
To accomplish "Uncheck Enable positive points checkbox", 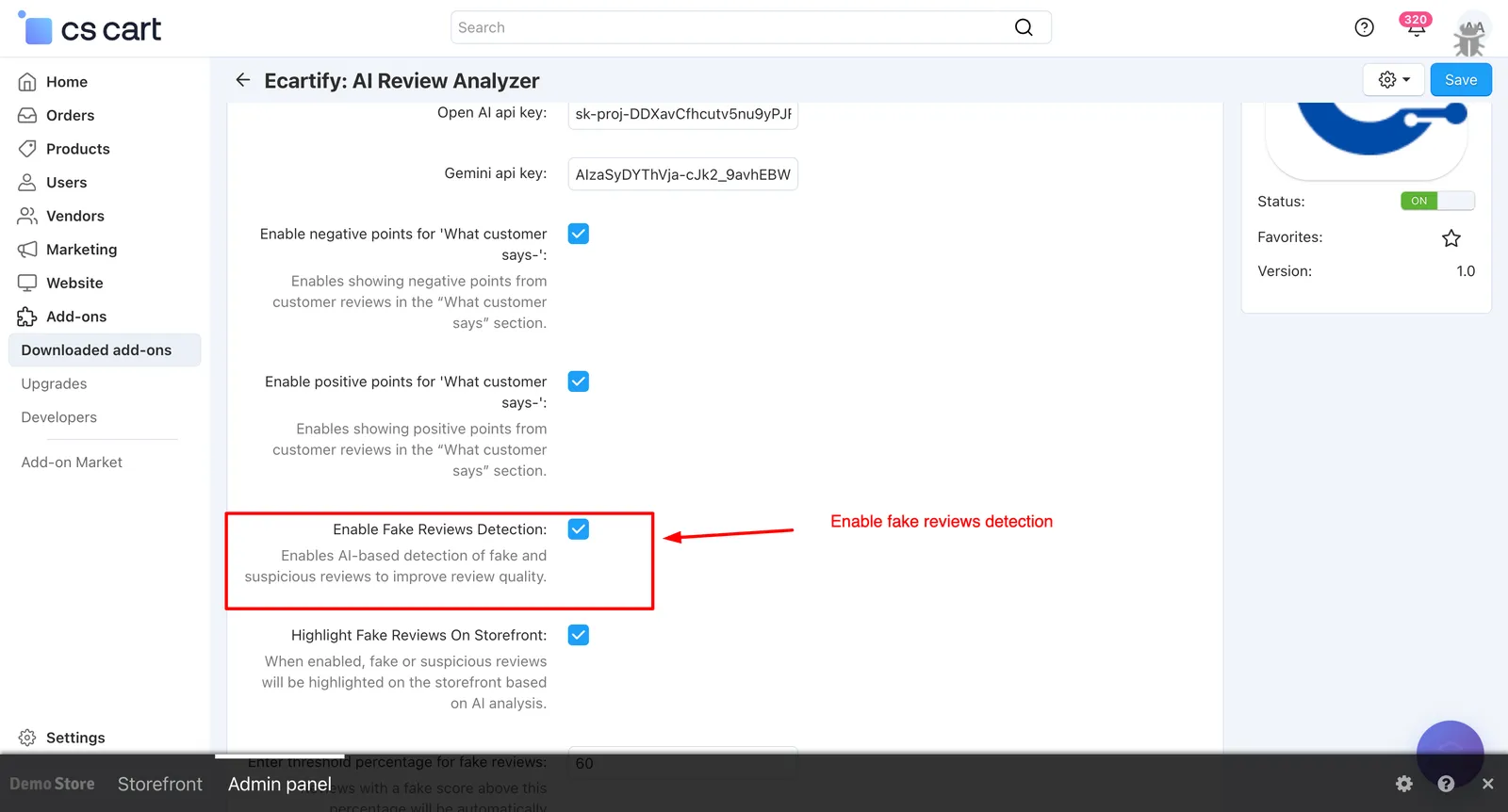I will pos(579,382).
